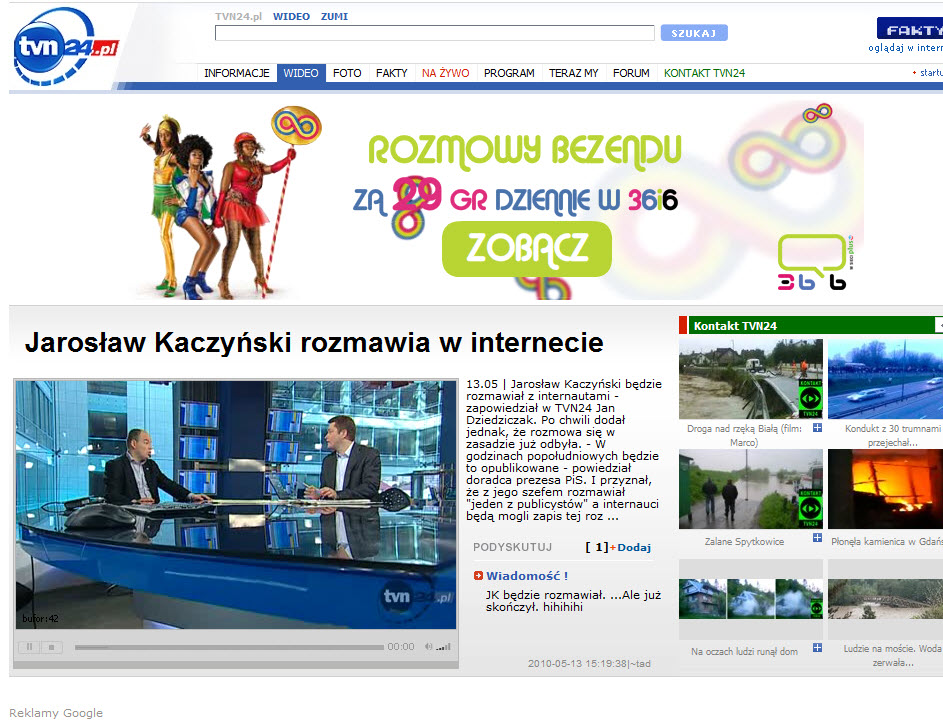
Task: Click comment text 'JK będzie rozmawiał'
Action: (x=573, y=601)
